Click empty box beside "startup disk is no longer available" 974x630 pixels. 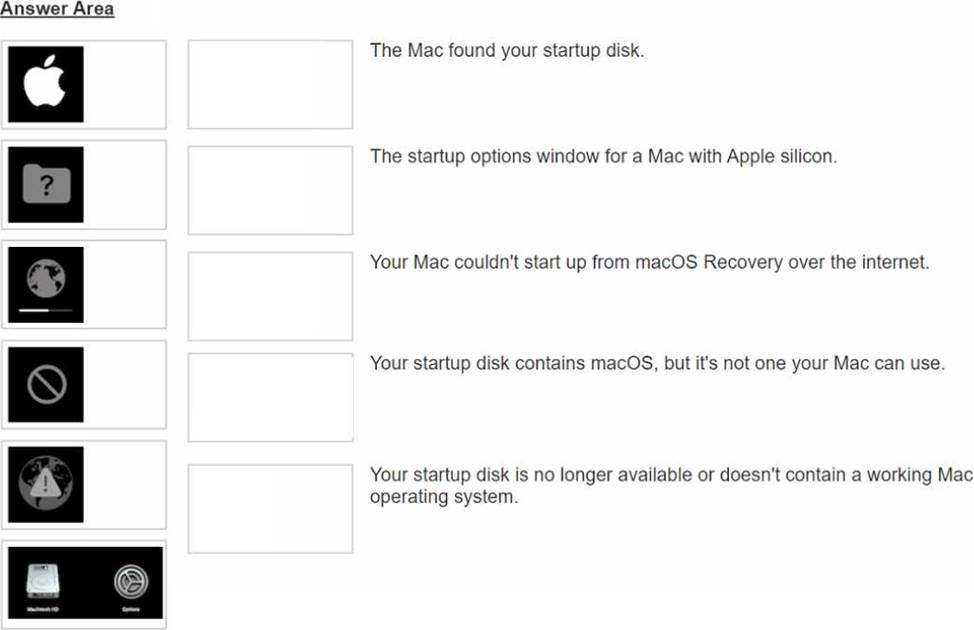[270, 508]
